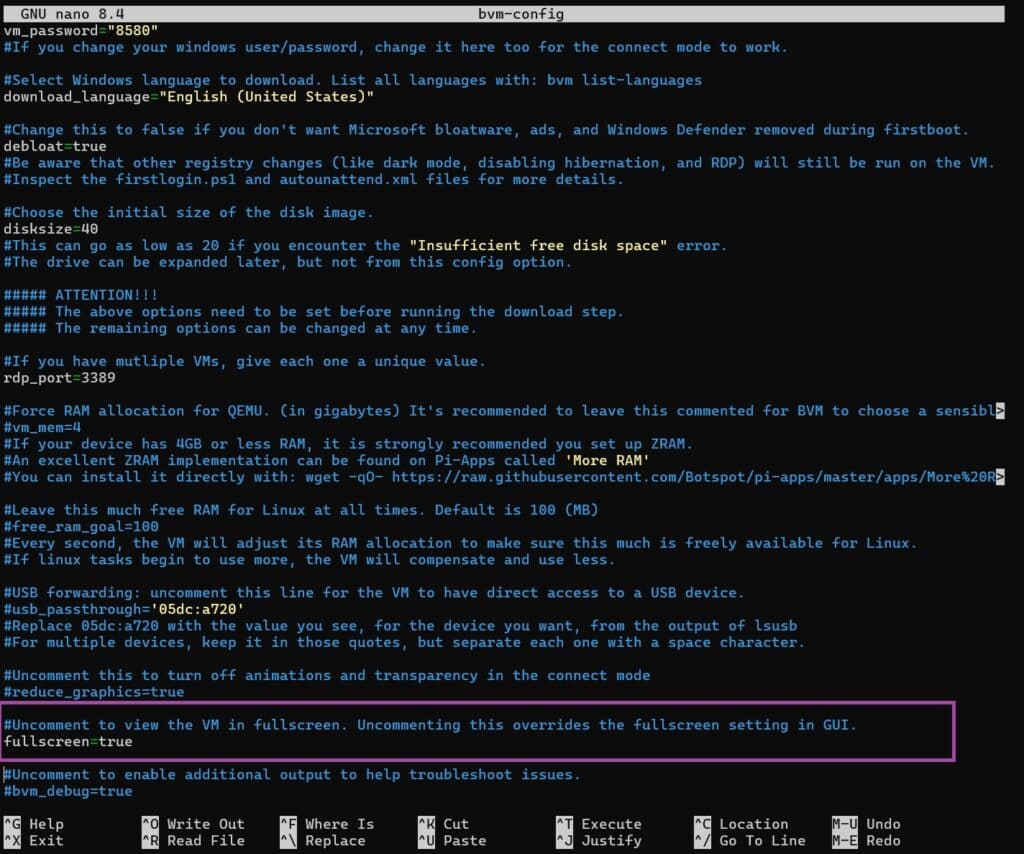The height and width of the screenshot is (854, 1024).
Task: Click the Where Is search shortcut
Action: pyautogui.click(x=339, y=824)
